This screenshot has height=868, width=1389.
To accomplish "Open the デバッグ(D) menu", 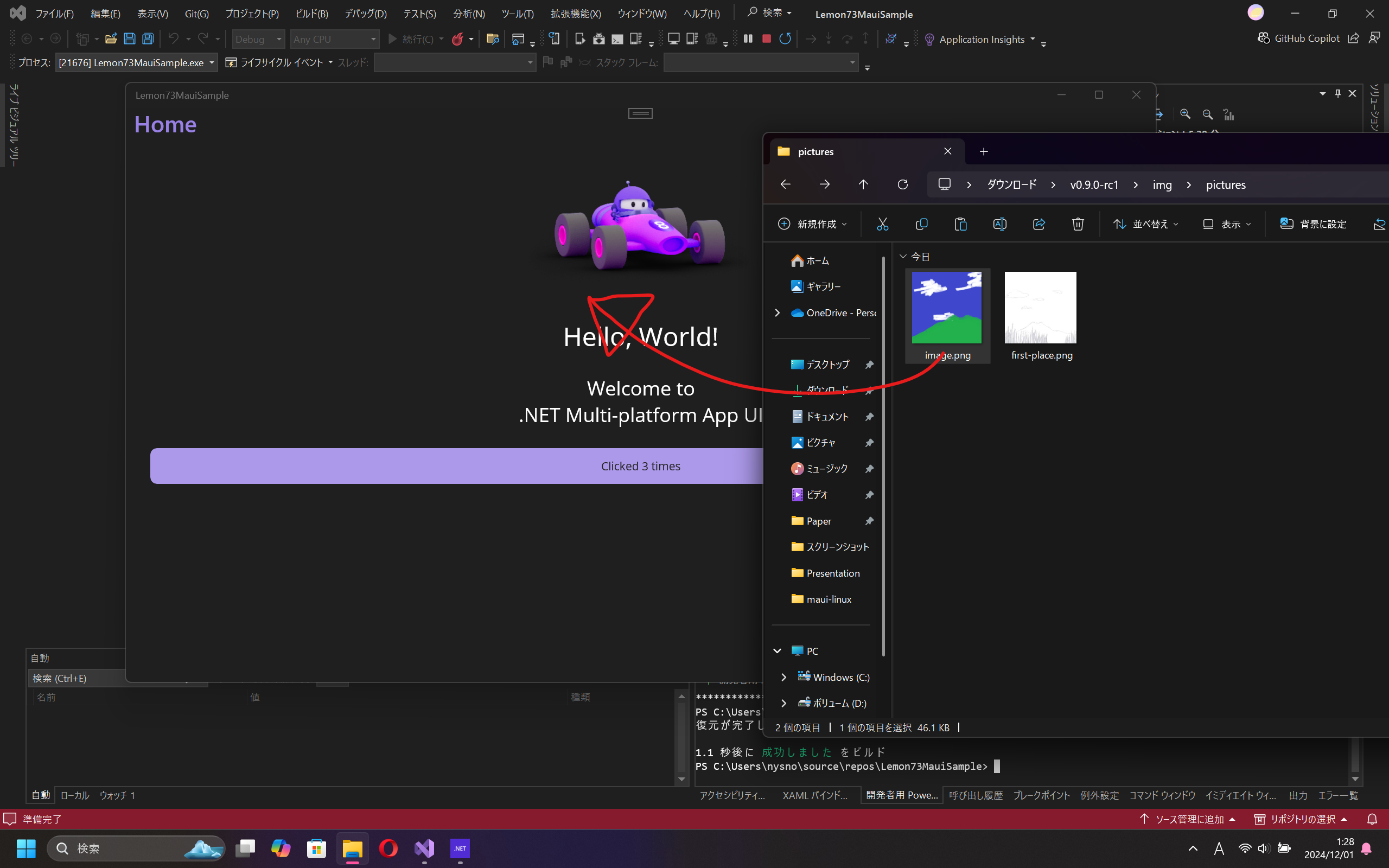I will tap(365, 14).
